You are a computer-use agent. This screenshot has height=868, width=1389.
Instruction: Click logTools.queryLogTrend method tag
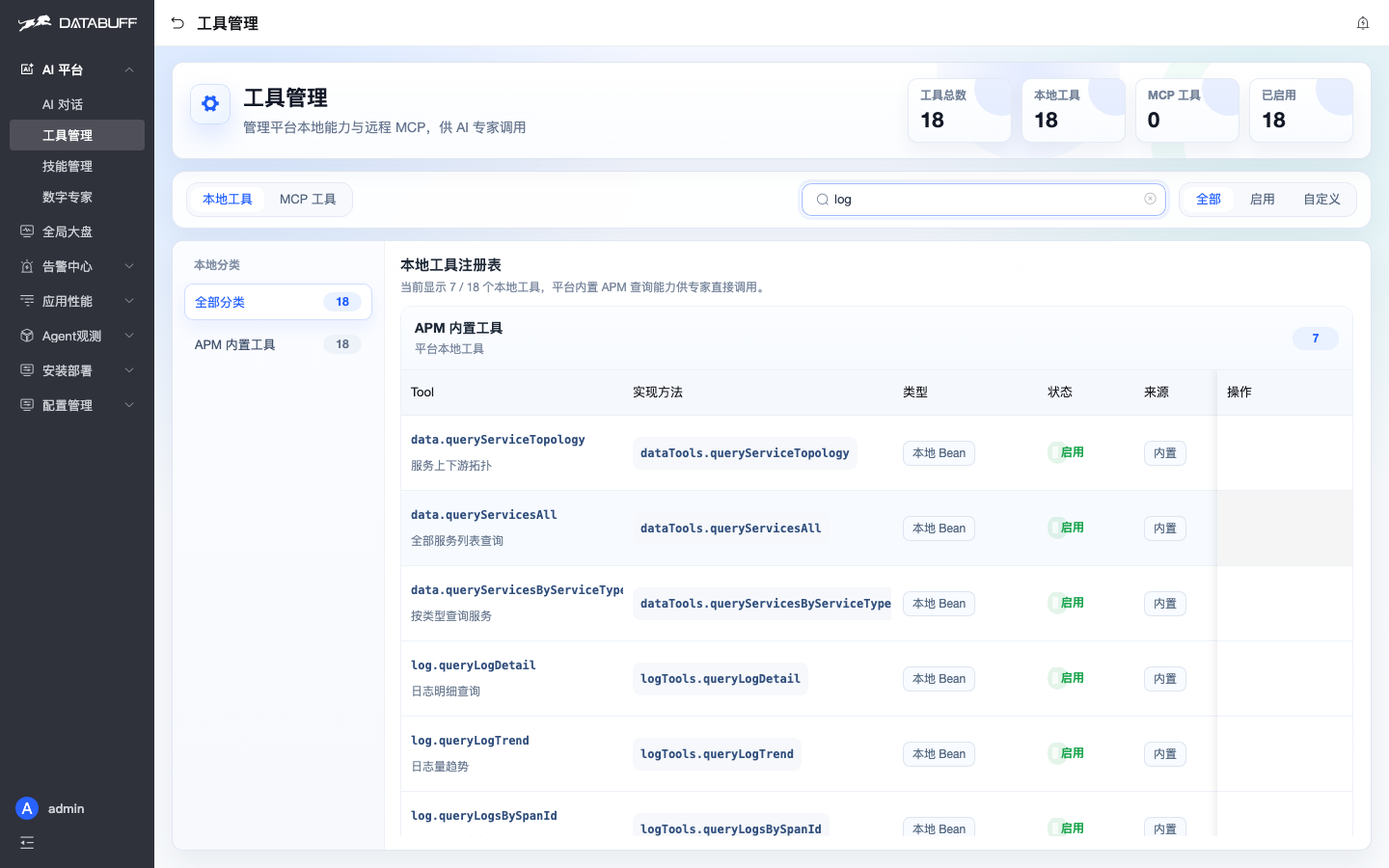point(717,754)
